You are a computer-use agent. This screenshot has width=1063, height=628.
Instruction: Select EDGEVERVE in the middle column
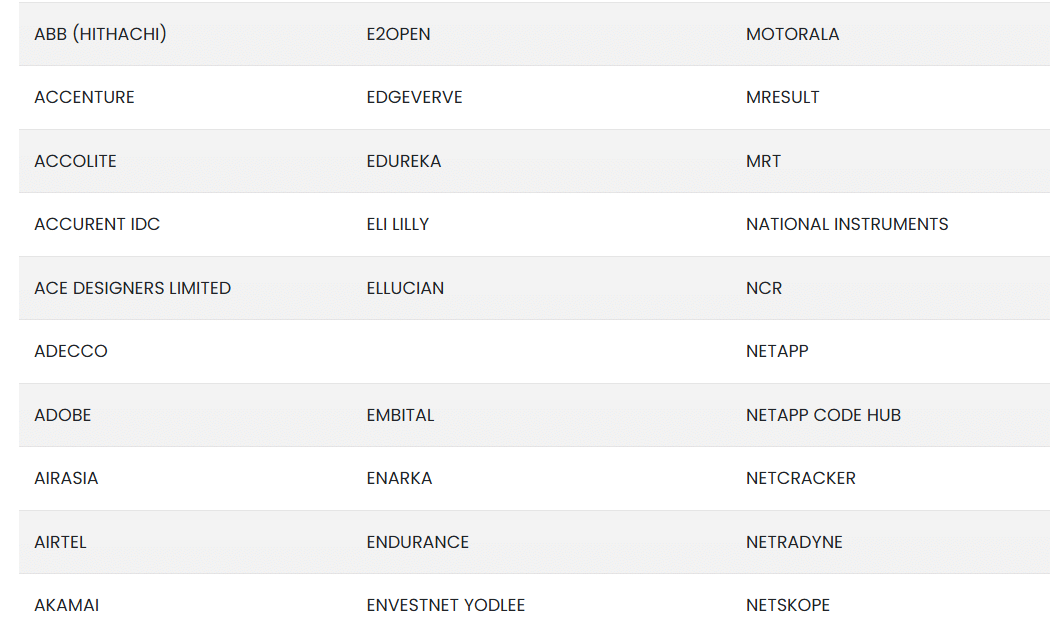(414, 97)
